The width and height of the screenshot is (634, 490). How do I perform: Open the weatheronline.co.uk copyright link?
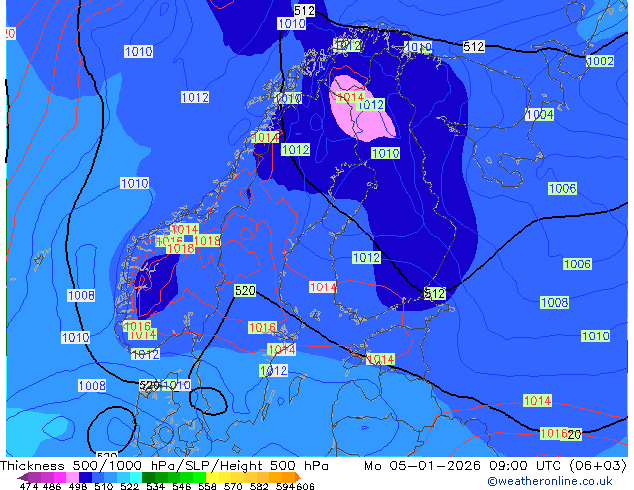click(x=550, y=481)
